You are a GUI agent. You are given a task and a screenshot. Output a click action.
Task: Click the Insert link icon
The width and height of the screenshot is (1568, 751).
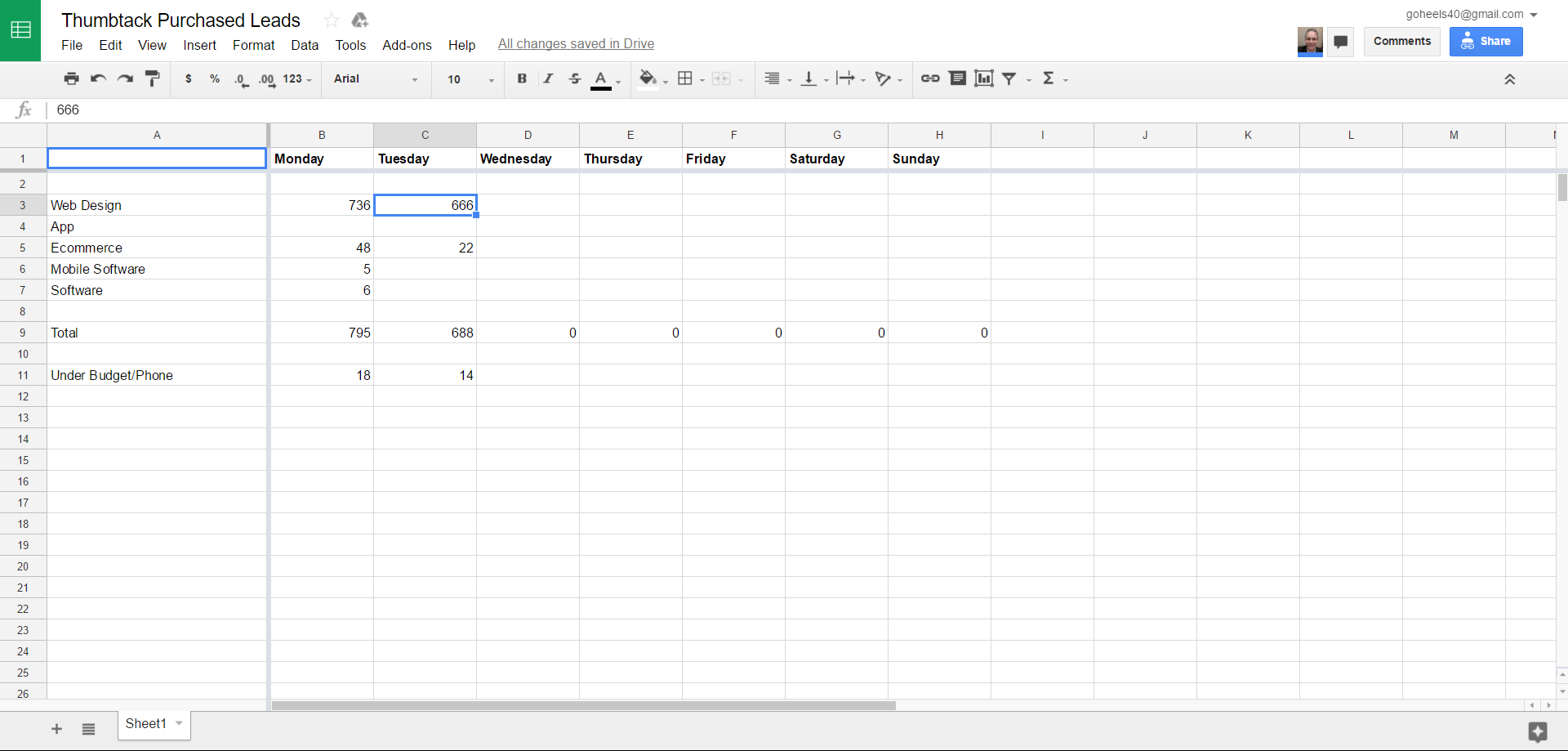click(930, 78)
